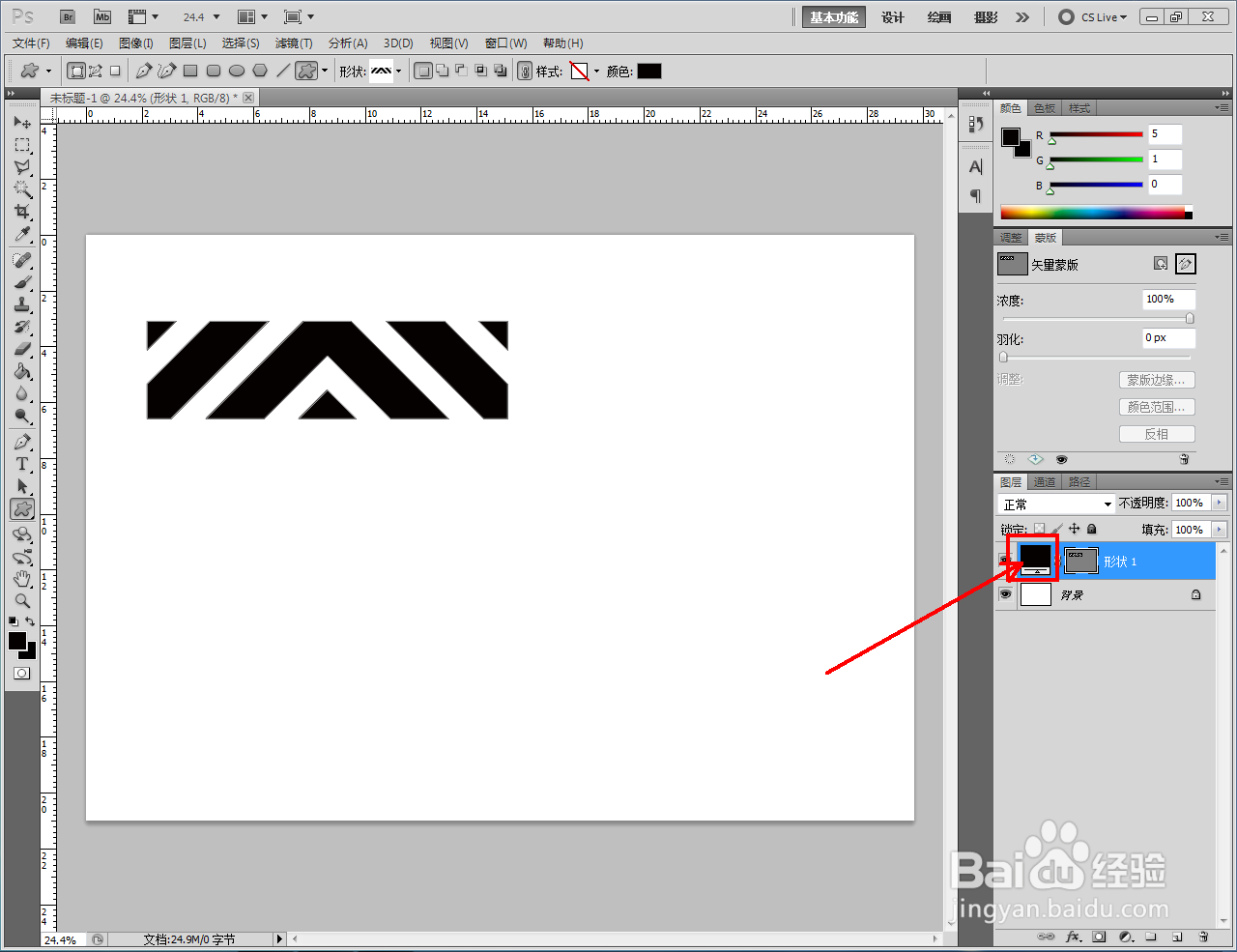1237x952 pixels.
Task: Select the Hand tool
Action: [x=22, y=579]
